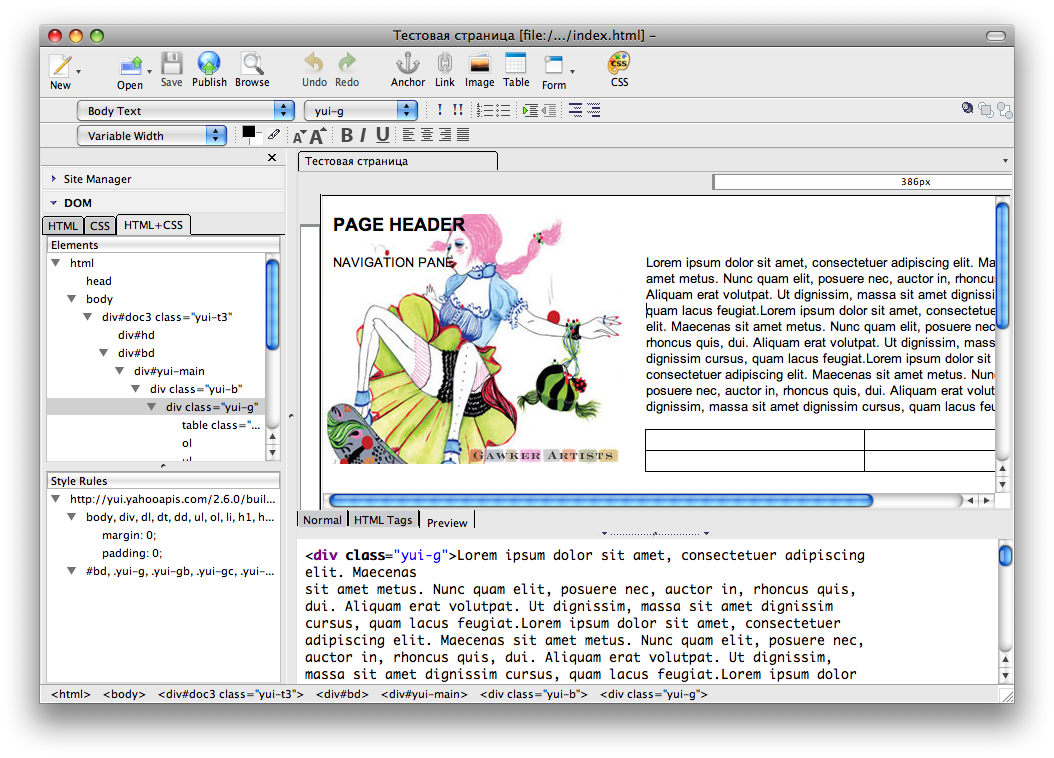Open the tab list arrow at tab bar end
This screenshot has height=758, width=1054.
pyautogui.click(x=1005, y=161)
